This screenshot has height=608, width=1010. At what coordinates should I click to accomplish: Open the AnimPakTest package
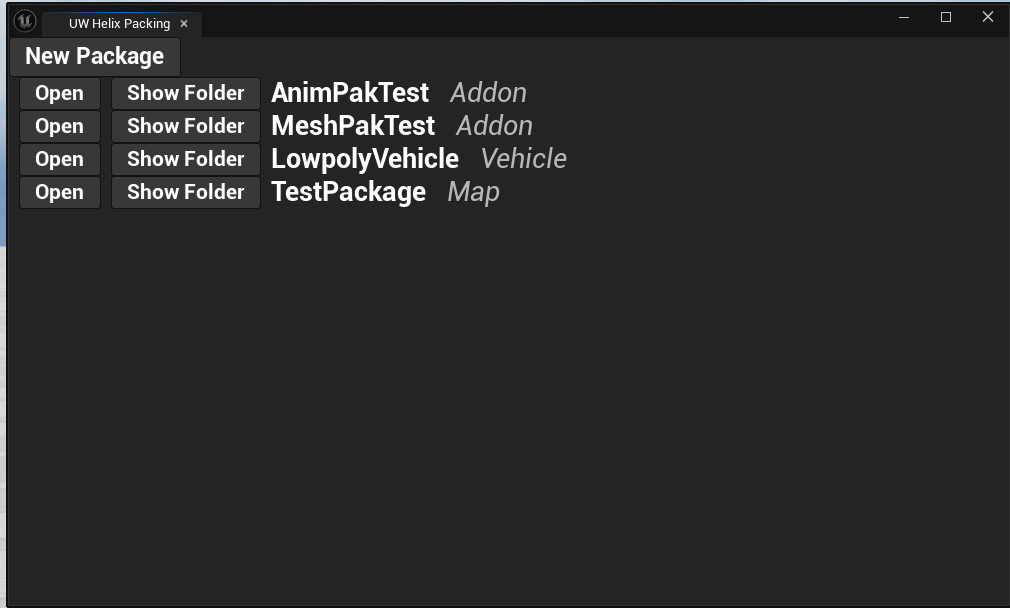point(60,94)
